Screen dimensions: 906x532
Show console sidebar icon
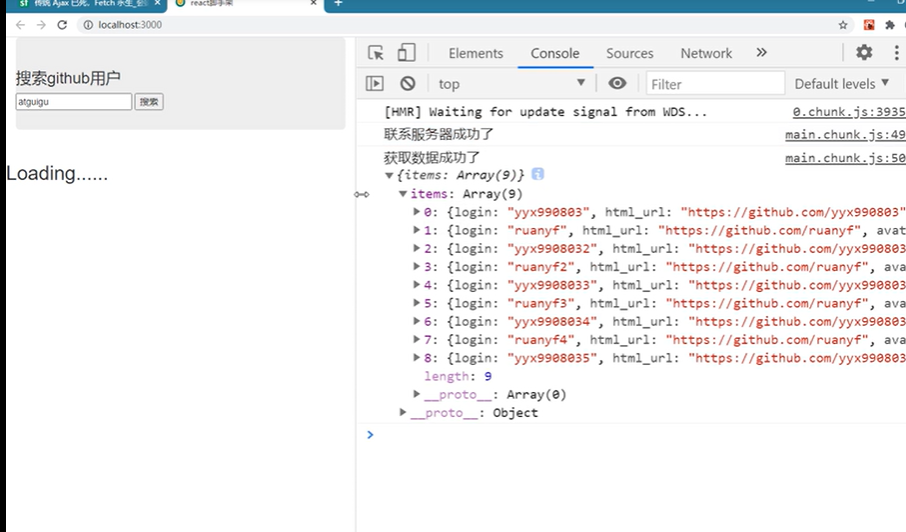pos(374,84)
